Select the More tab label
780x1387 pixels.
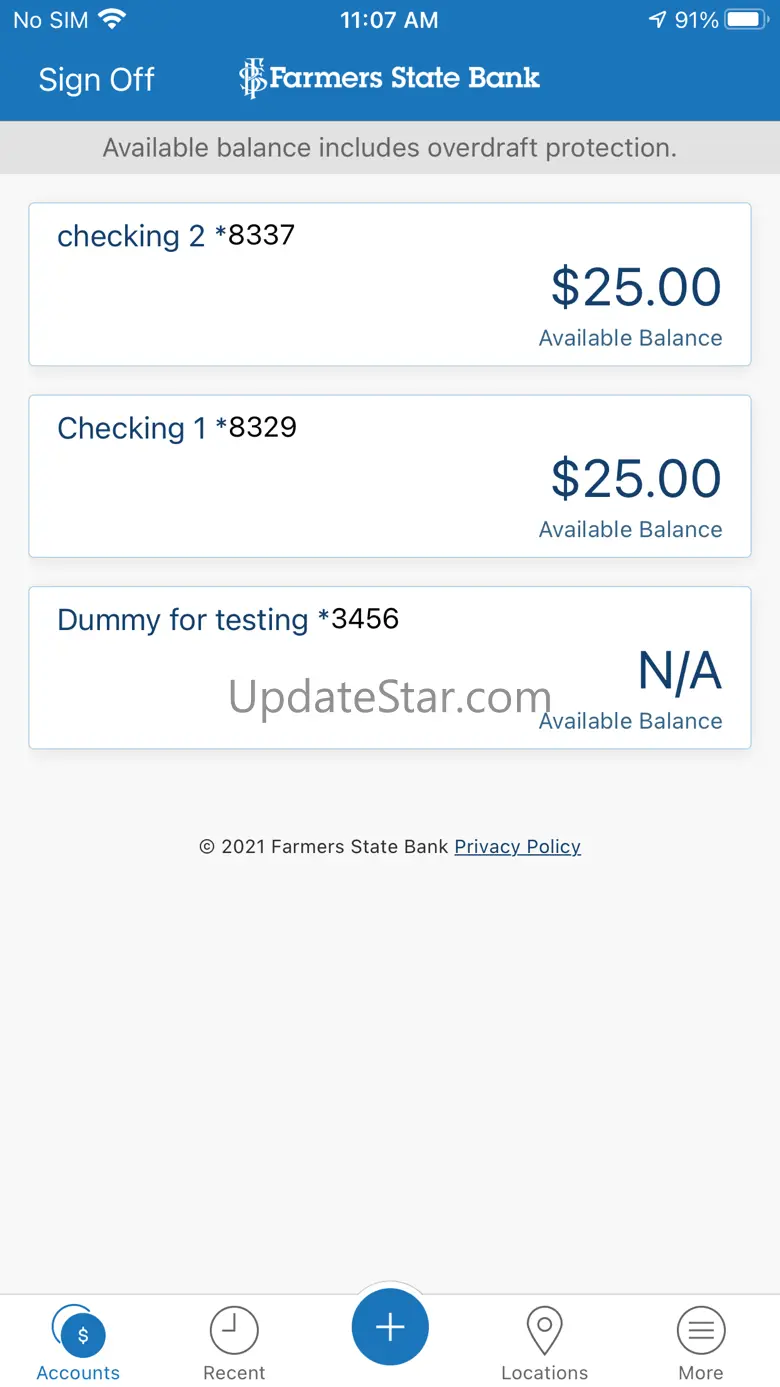701,1373
